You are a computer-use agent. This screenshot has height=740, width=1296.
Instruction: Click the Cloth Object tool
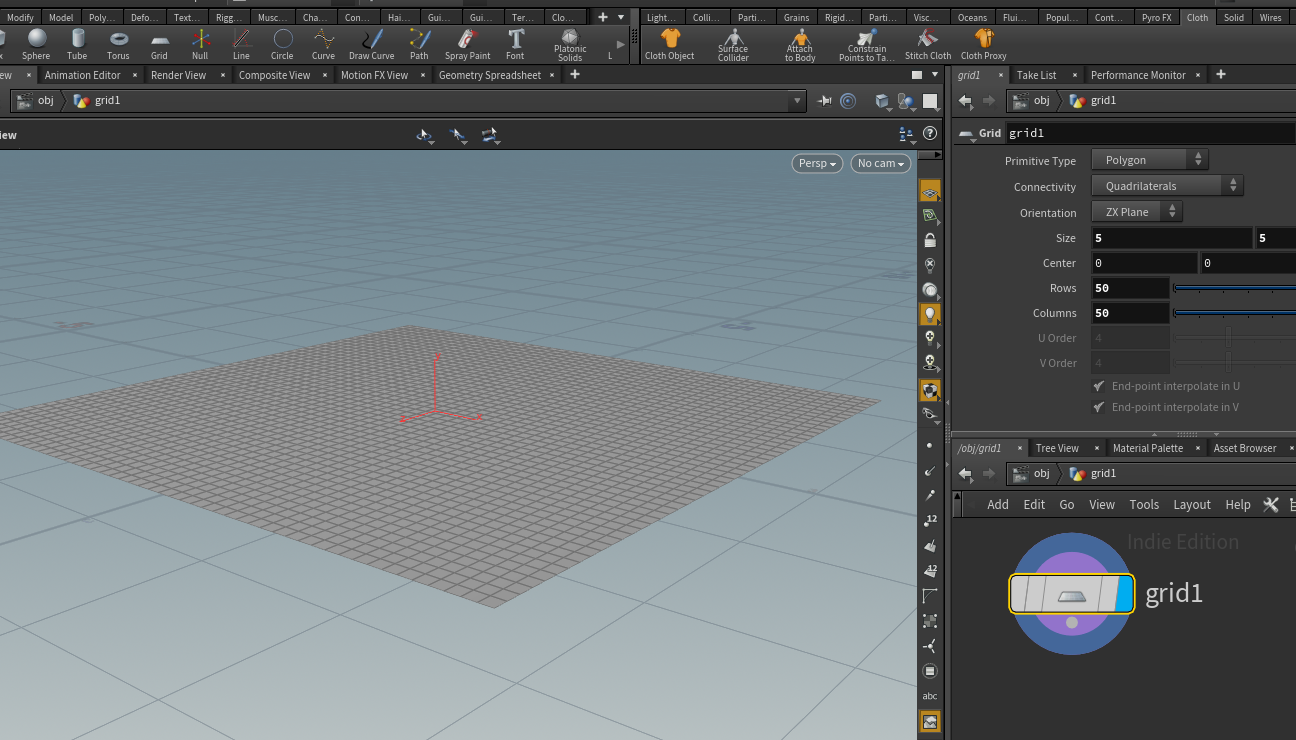[670, 43]
